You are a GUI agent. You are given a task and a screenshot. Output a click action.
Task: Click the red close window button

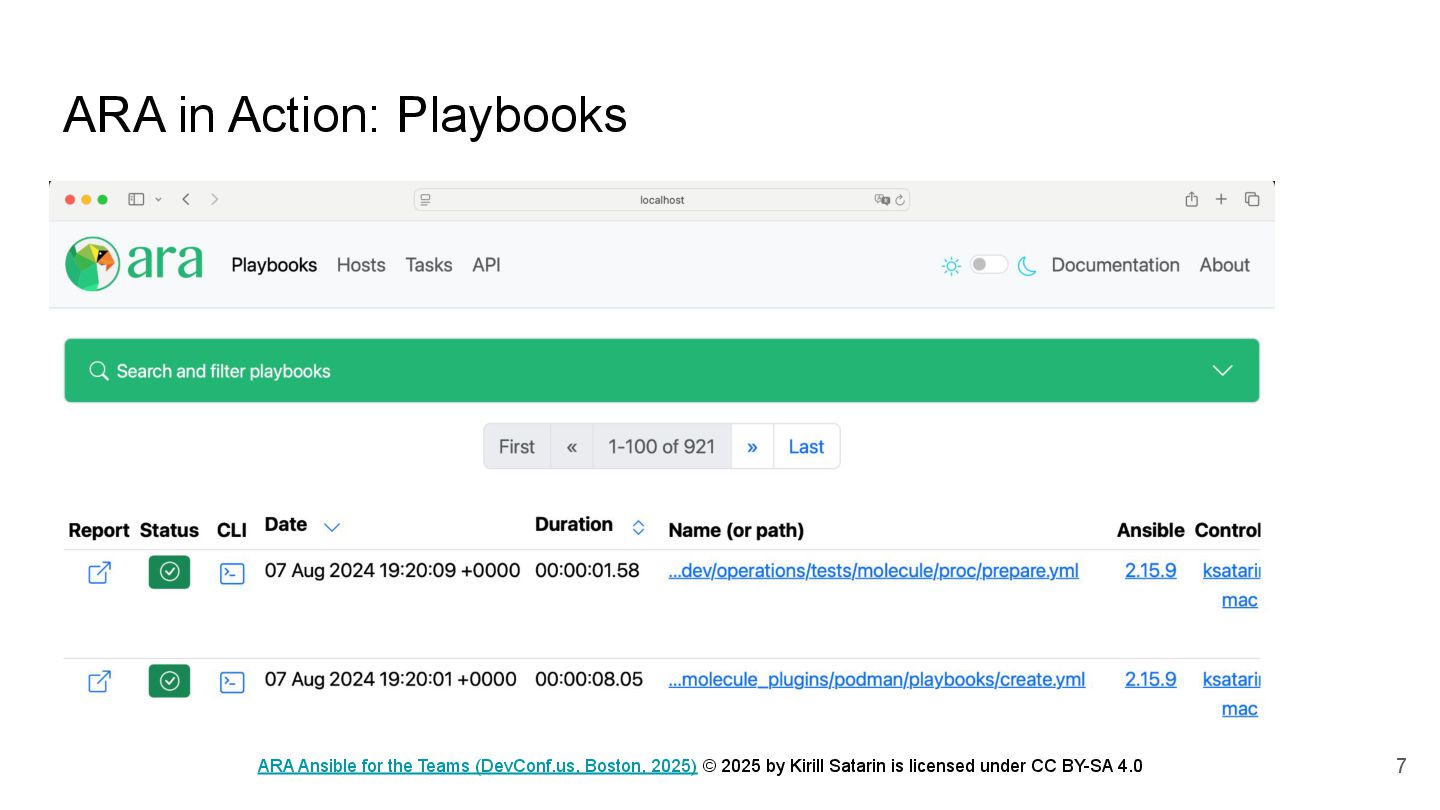(70, 200)
